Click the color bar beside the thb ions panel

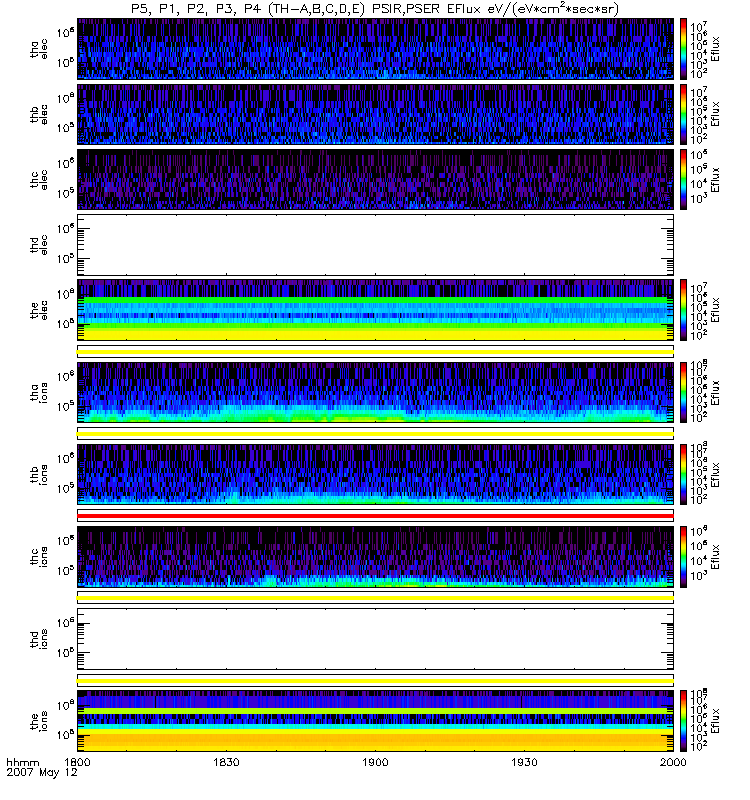click(683, 474)
